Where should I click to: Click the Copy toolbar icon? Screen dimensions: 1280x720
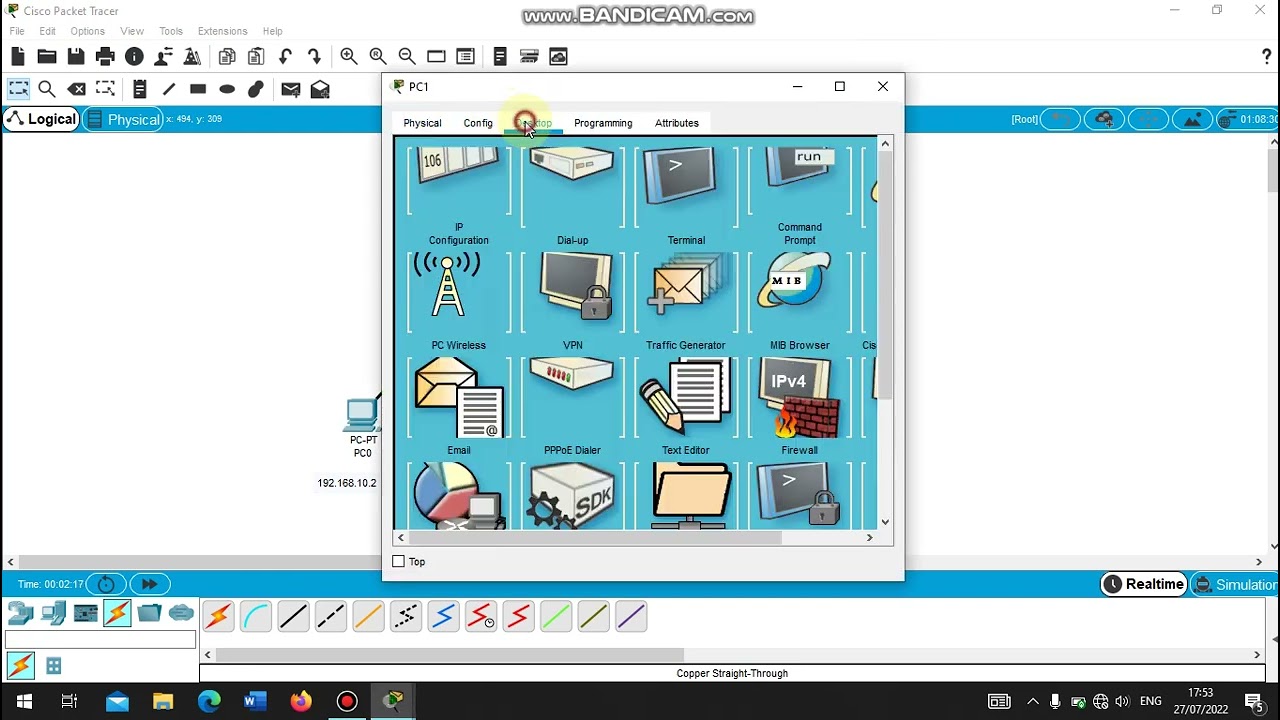pyautogui.click(x=227, y=56)
